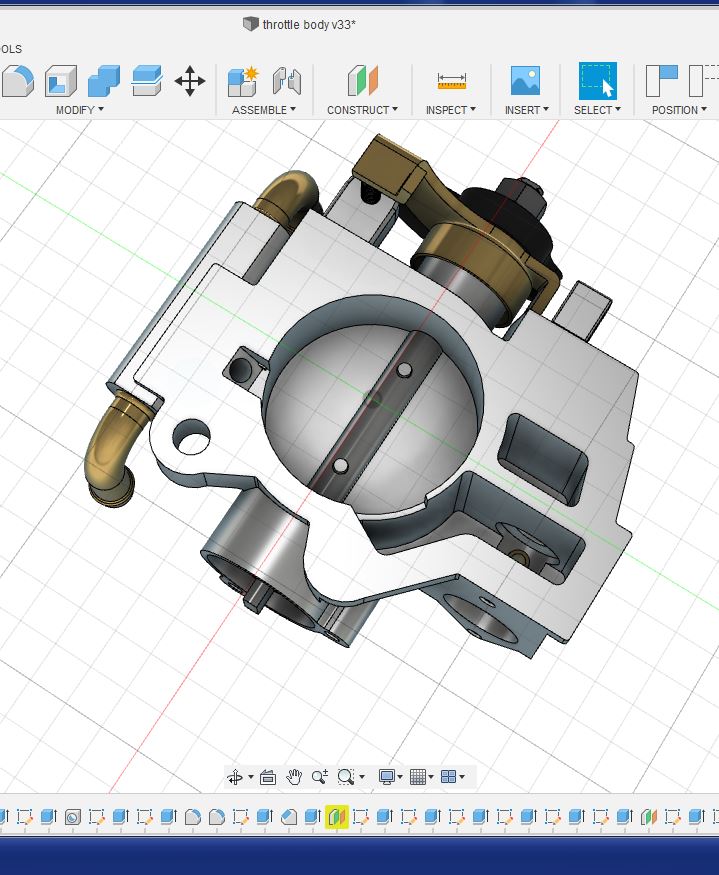Select the brass elbow fitting at lower left

point(114,449)
